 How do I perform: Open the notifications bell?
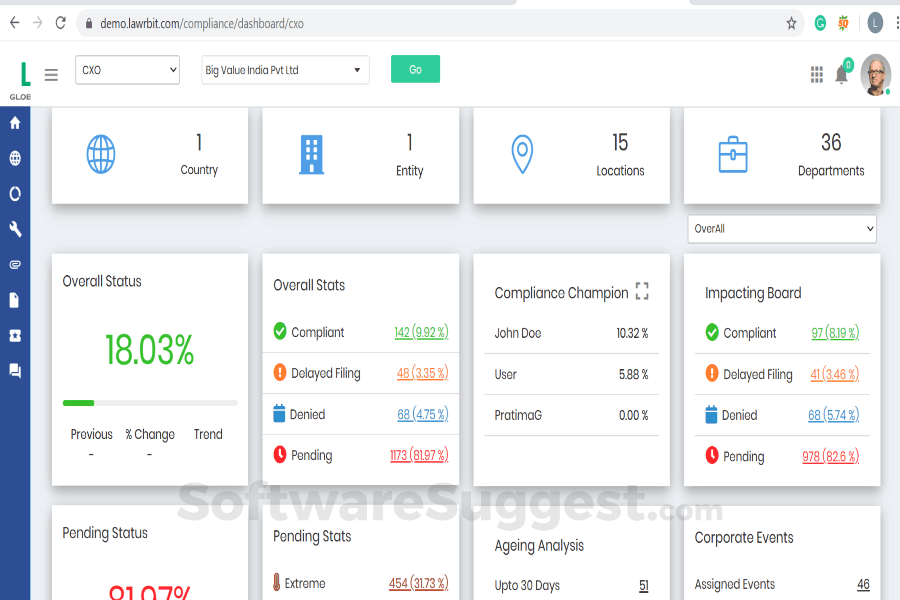(841, 75)
